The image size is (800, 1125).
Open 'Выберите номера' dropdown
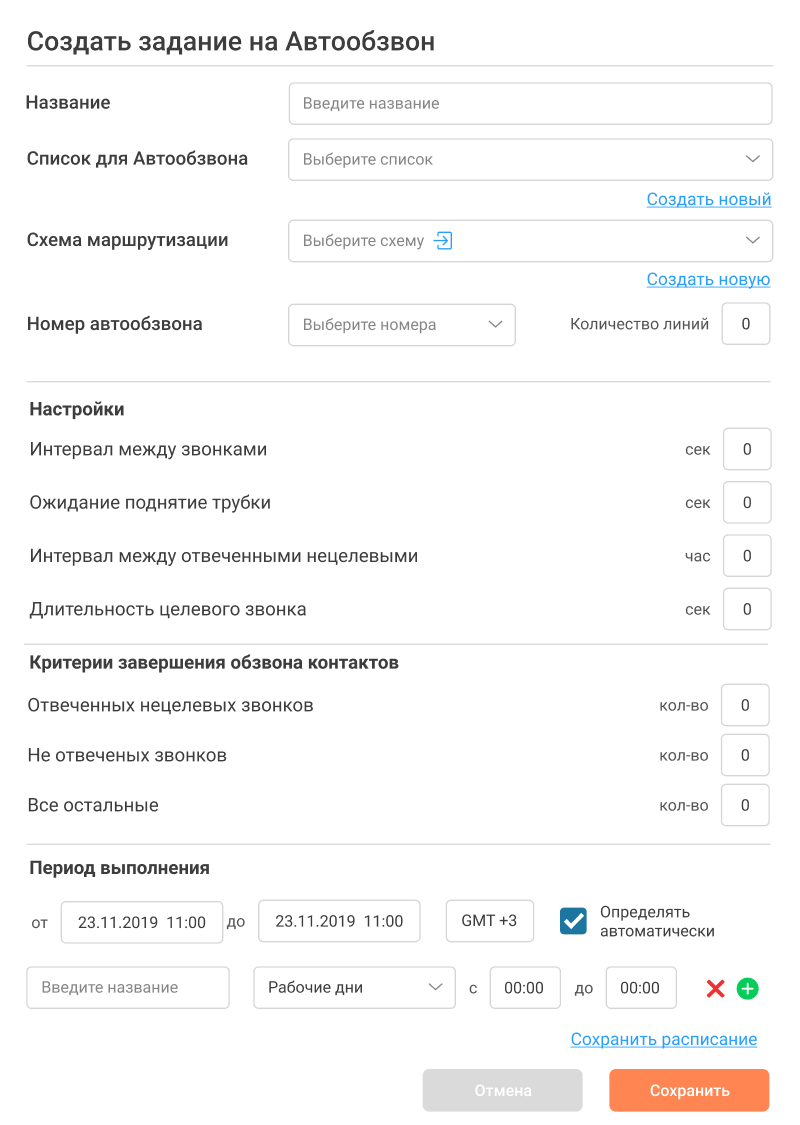[x=402, y=325]
